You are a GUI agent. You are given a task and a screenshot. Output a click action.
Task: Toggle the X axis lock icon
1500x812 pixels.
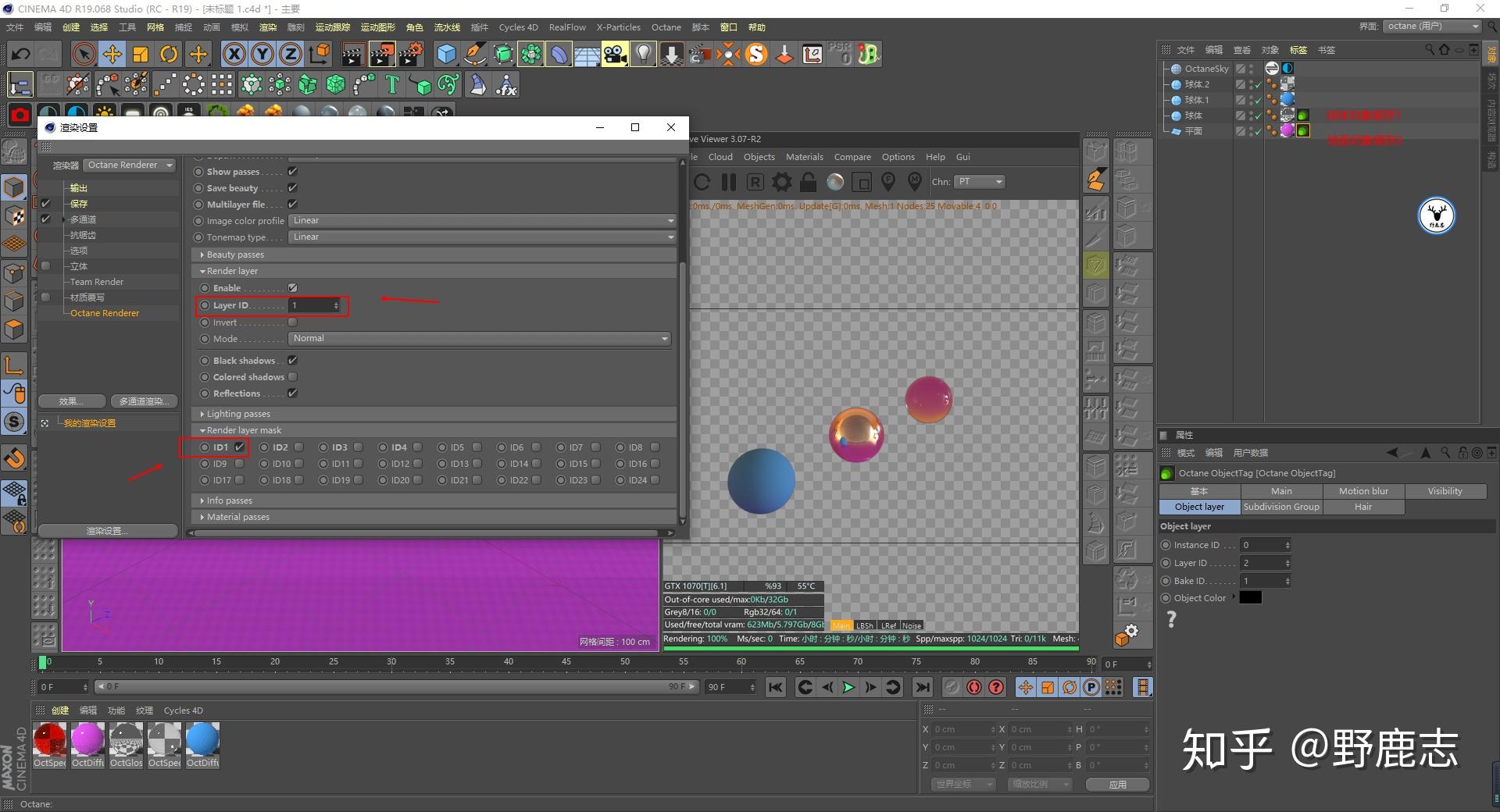click(x=234, y=54)
